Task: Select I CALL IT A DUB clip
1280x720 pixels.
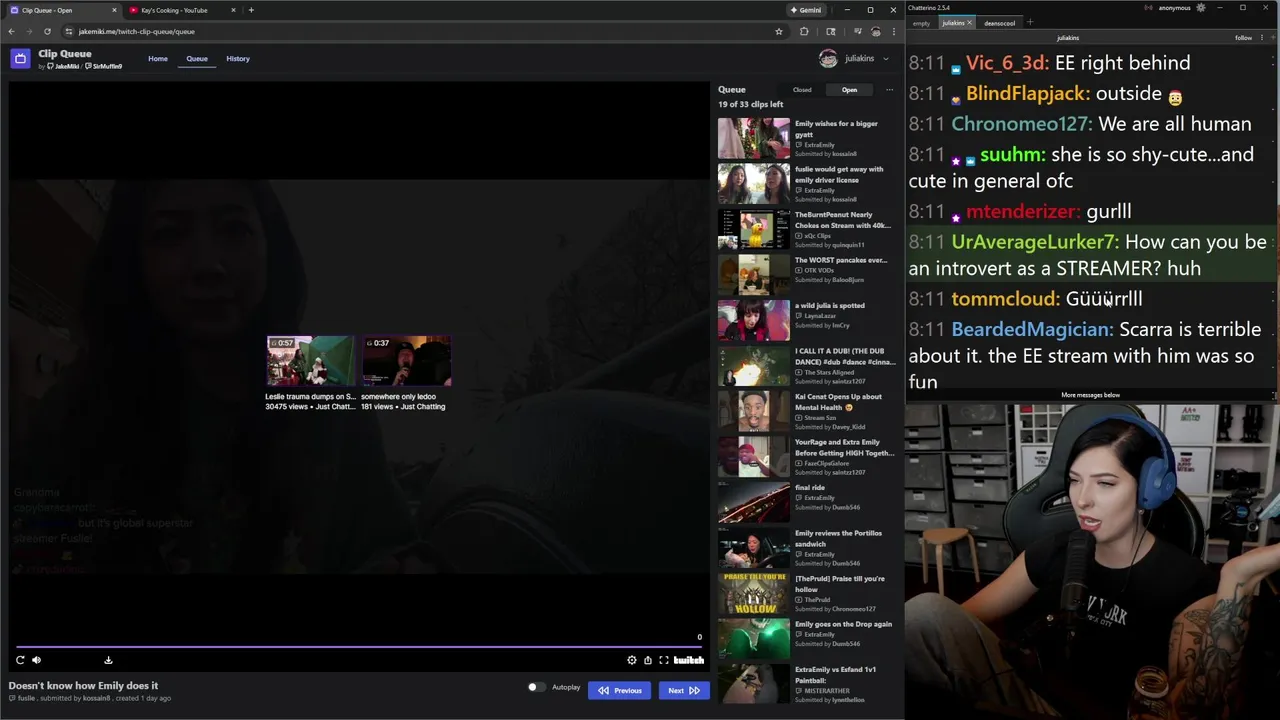Action: (806, 365)
